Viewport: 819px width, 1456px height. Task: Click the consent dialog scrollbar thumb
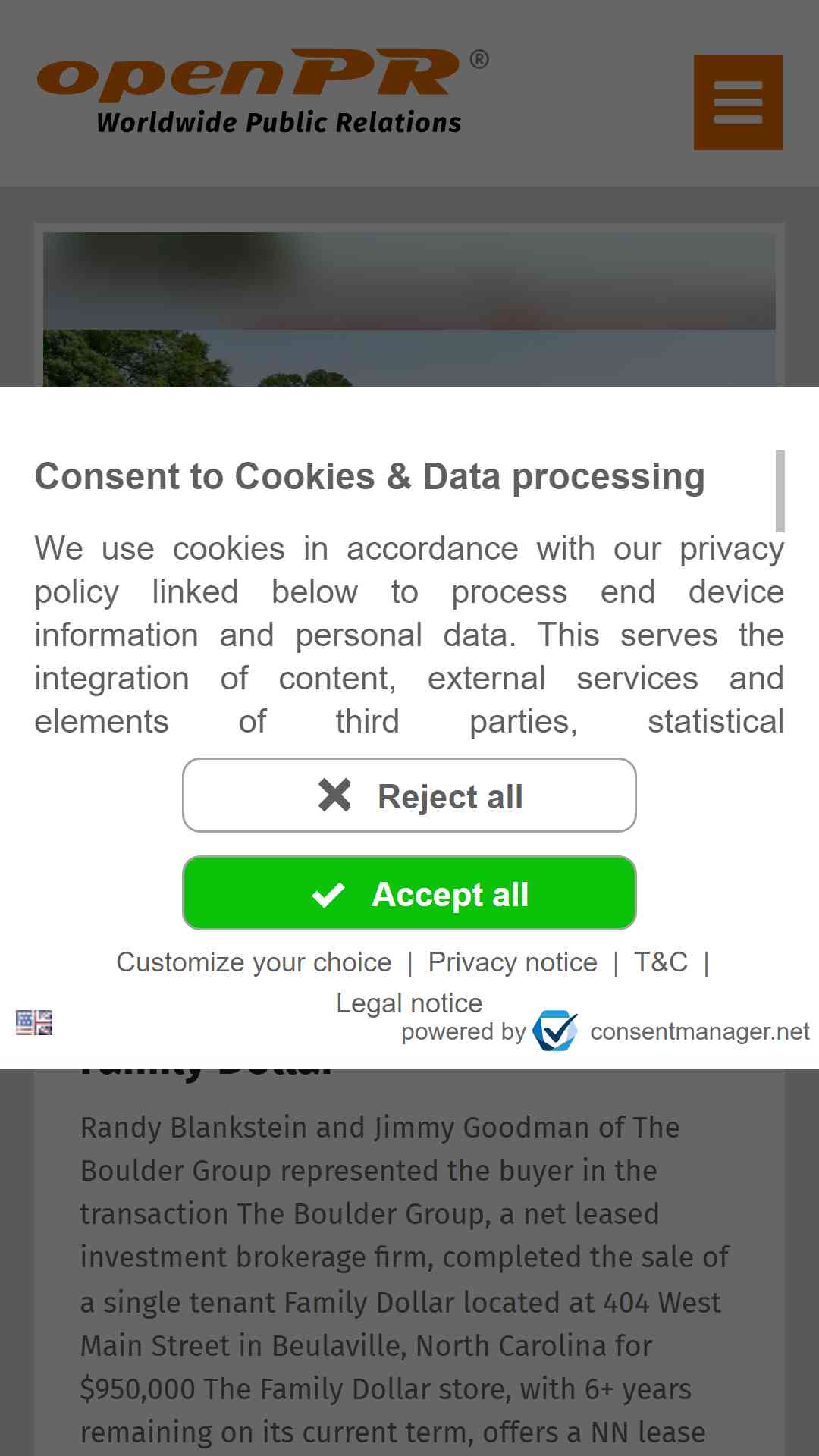point(780,491)
